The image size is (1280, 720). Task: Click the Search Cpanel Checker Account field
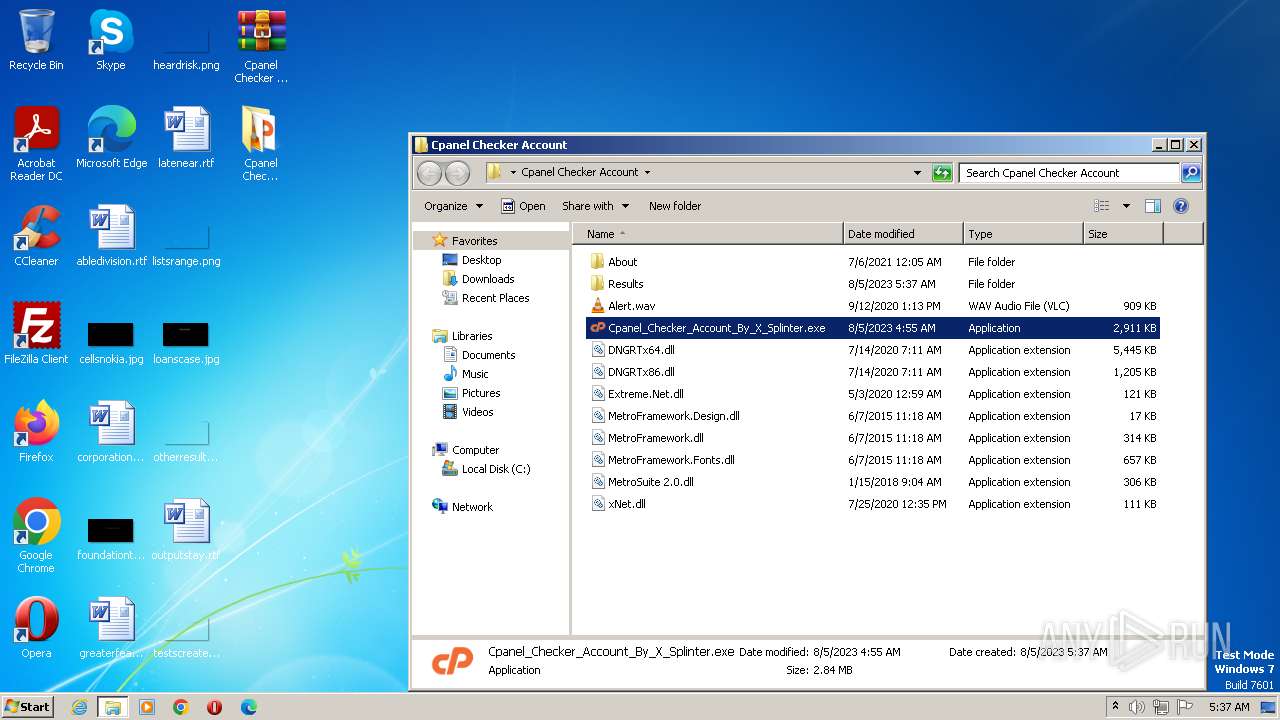coord(1068,173)
